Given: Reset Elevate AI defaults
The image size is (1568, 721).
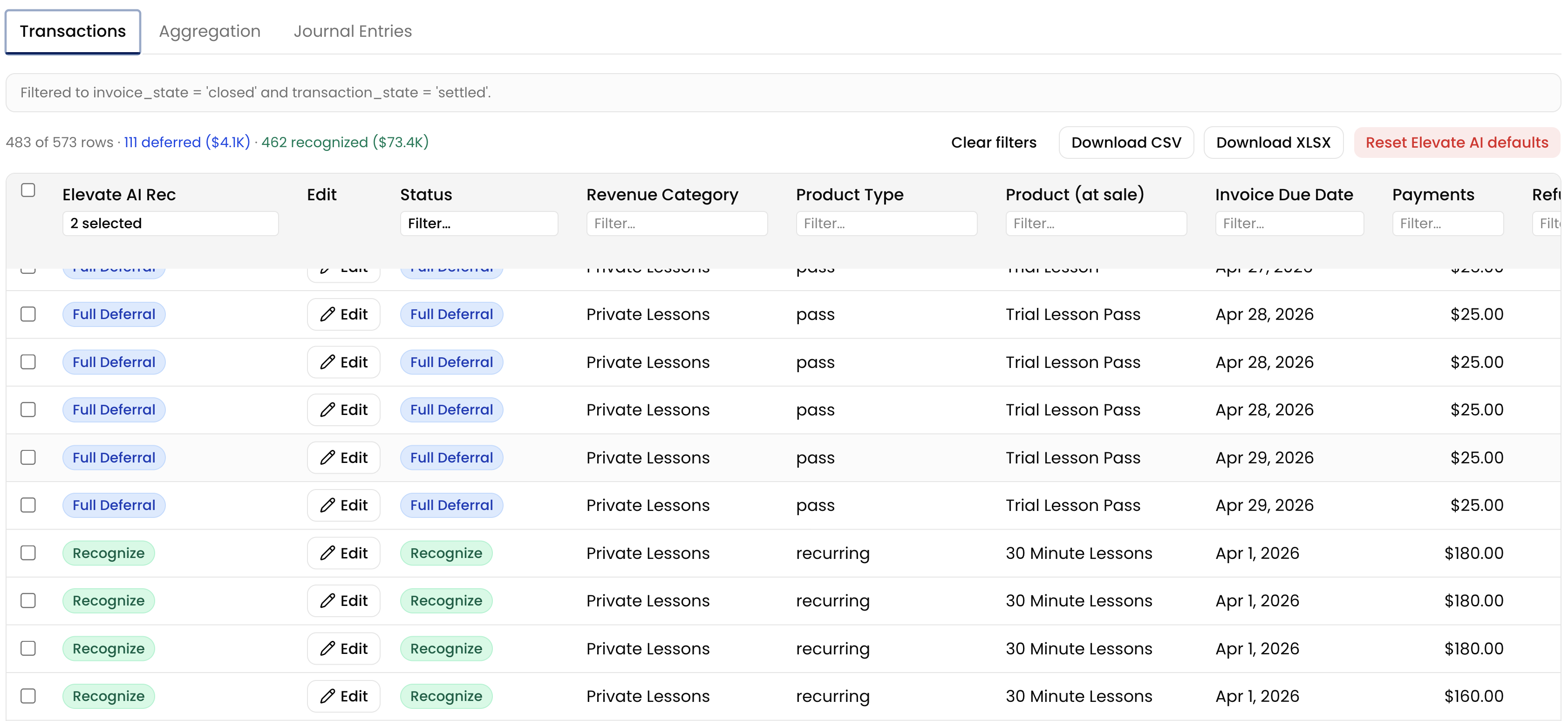Looking at the screenshot, I should click(1457, 143).
